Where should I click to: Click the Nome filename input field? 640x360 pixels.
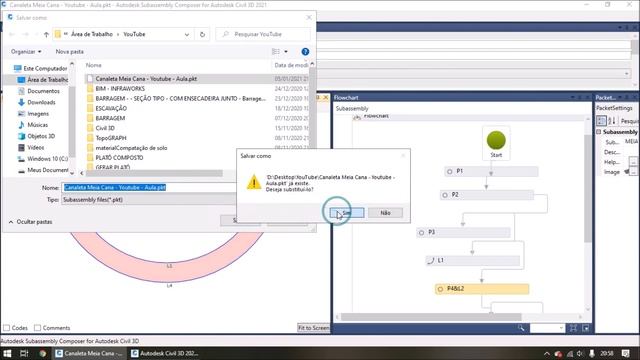pos(149,187)
